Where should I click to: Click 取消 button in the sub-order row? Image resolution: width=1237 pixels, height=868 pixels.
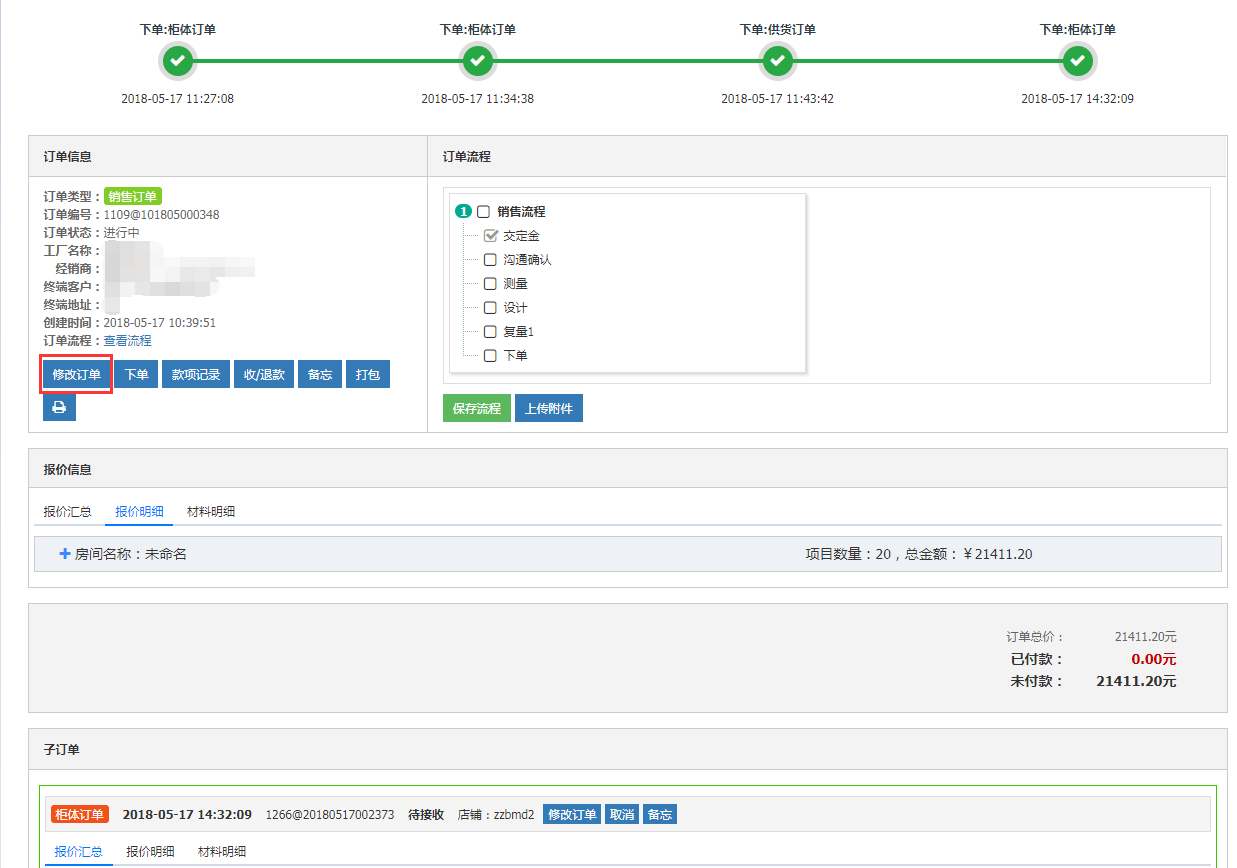[x=622, y=814]
